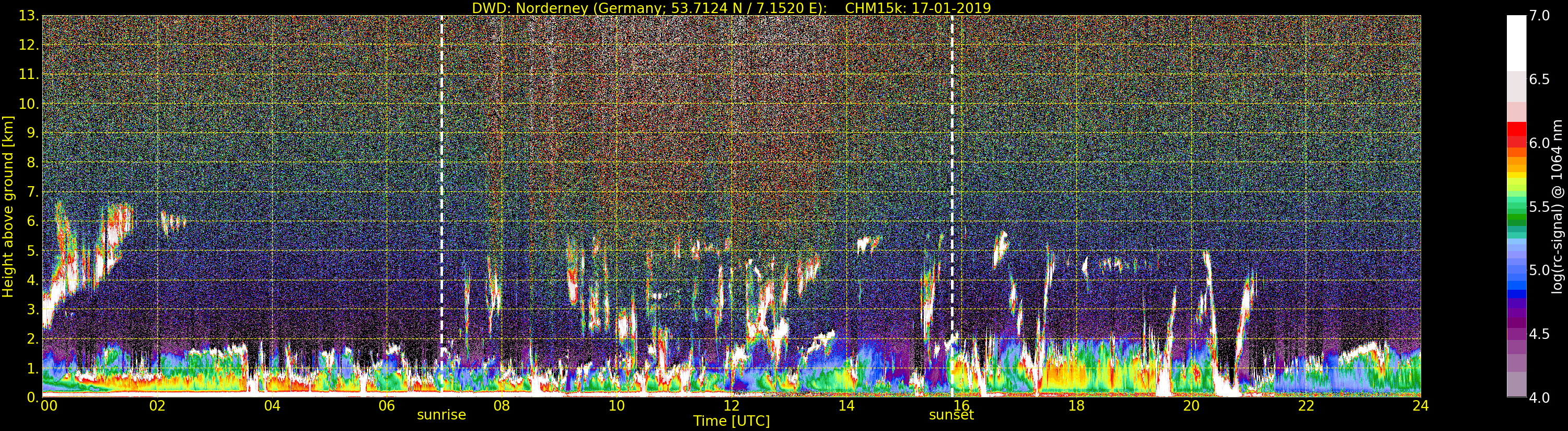This screenshot has width=1568, height=431.
Task: Click the height axis tick '12.'
Action: (29, 46)
